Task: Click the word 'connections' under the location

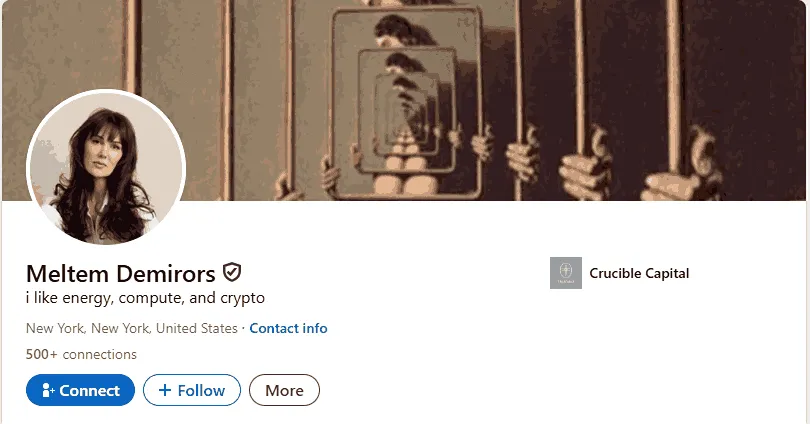Action: (x=100, y=354)
